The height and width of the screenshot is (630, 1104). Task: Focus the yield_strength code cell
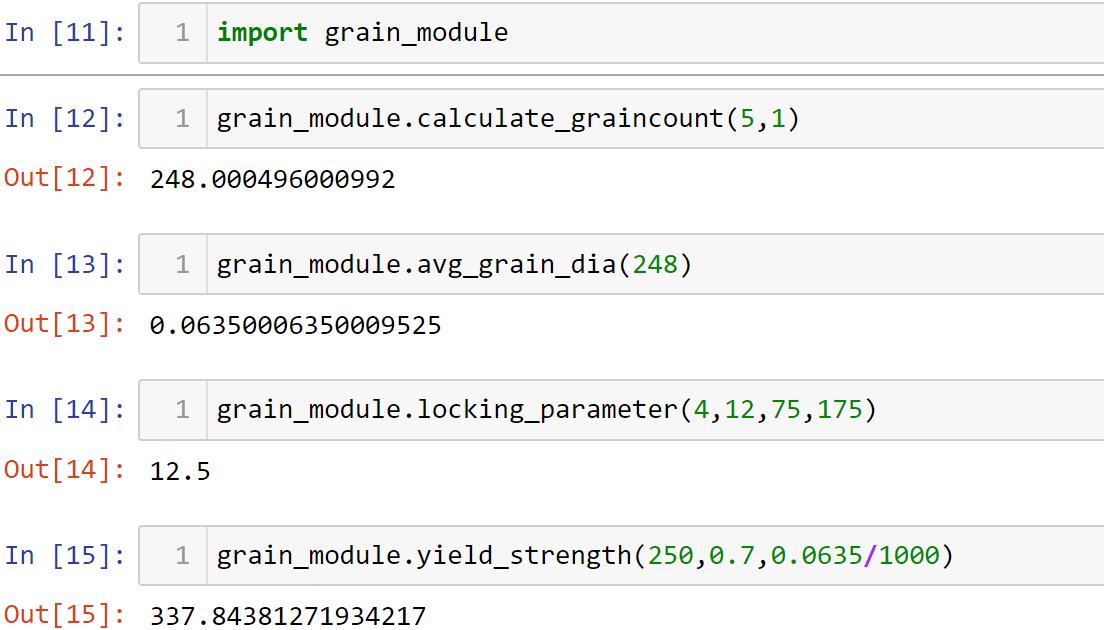coord(650,556)
